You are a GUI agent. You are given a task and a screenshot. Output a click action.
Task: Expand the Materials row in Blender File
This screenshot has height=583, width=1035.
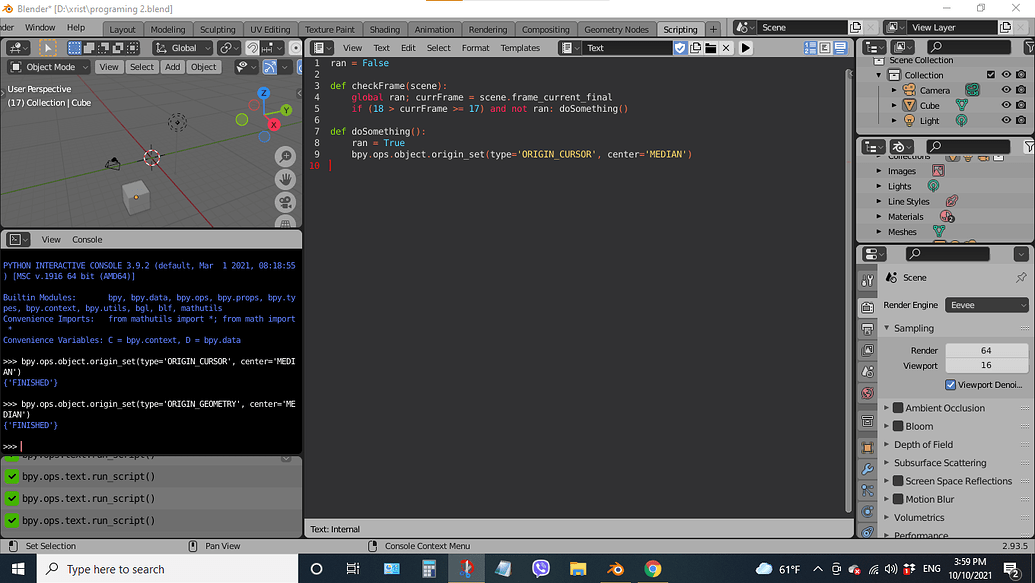tap(879, 217)
